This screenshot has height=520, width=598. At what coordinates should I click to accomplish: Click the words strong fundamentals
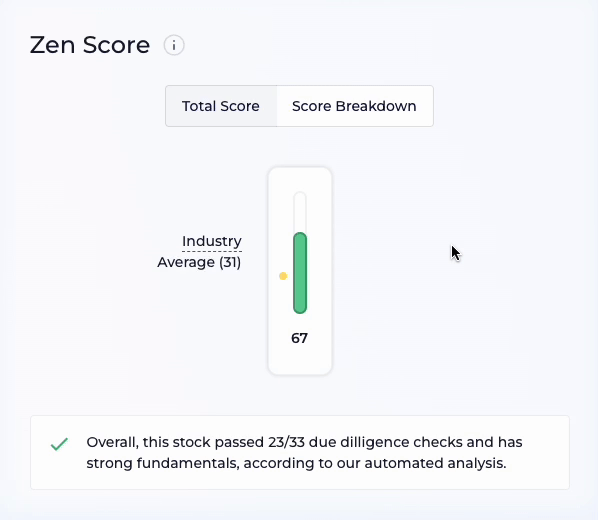(x=162, y=463)
